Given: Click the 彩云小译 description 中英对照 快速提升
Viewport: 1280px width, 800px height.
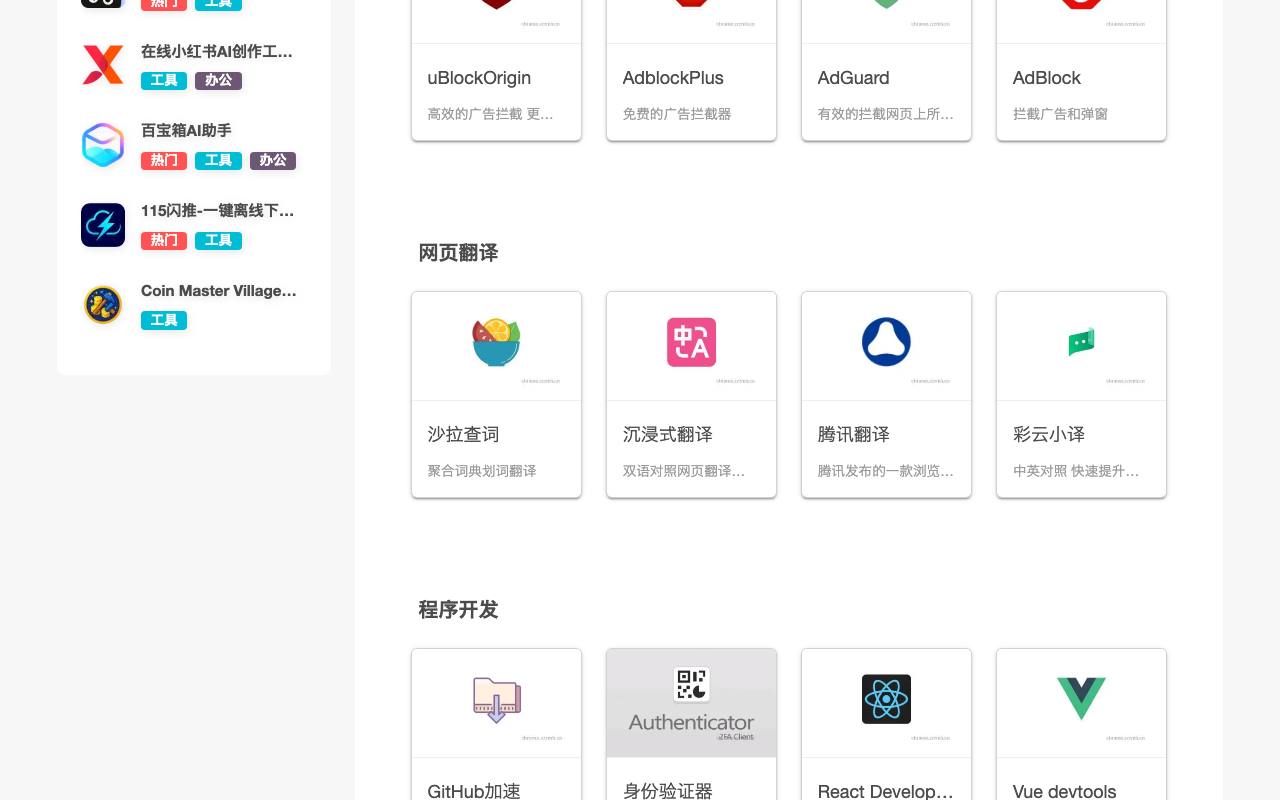Looking at the screenshot, I should tap(1076, 471).
